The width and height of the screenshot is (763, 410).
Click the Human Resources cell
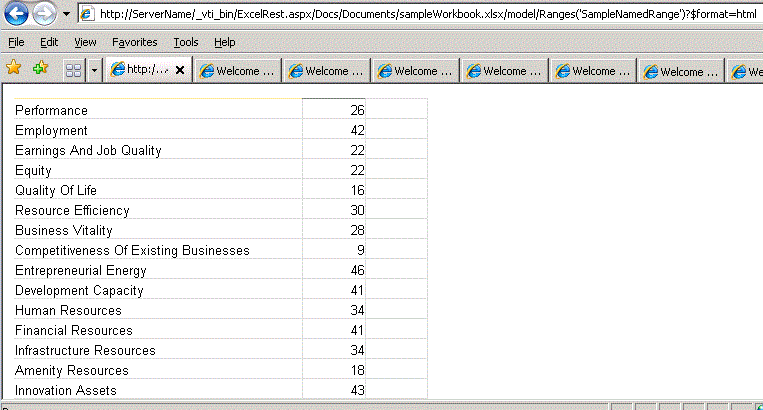pos(158,309)
